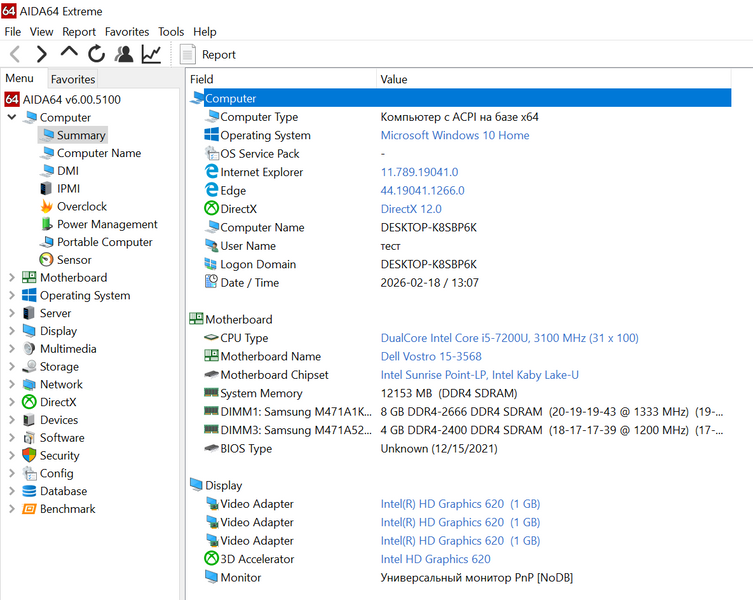Select Computer Name in the sidebar tree
This screenshot has width=753, height=600.
tap(99, 153)
